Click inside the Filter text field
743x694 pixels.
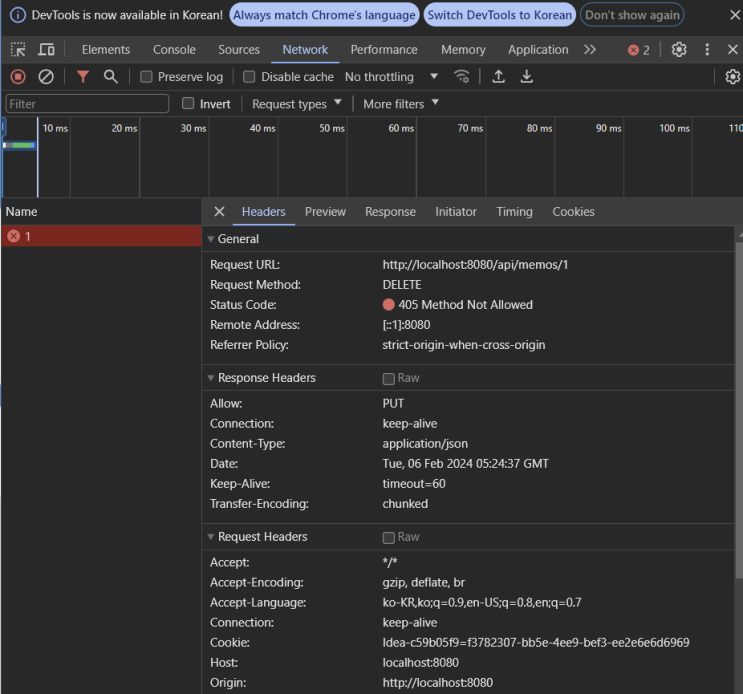[87, 104]
